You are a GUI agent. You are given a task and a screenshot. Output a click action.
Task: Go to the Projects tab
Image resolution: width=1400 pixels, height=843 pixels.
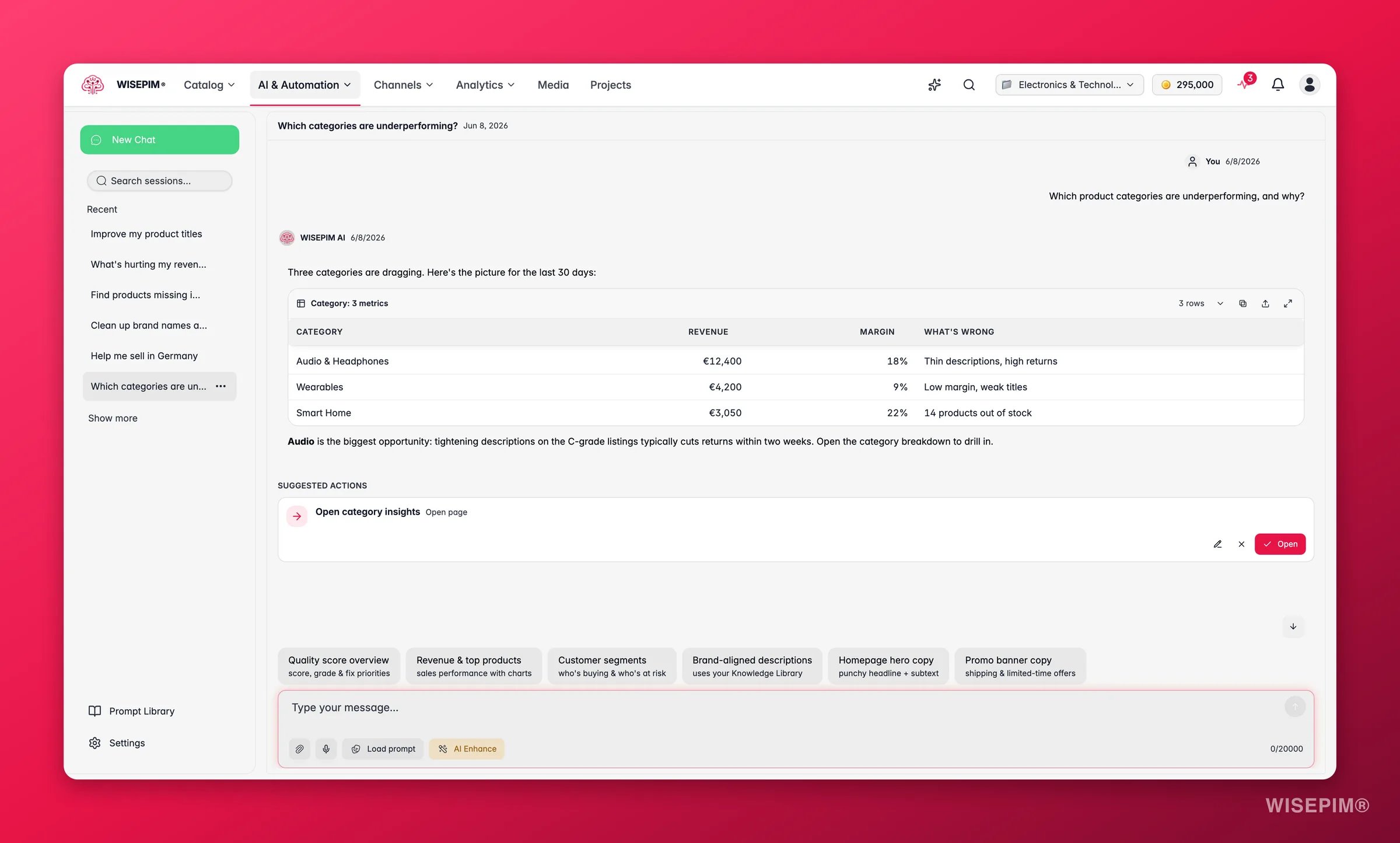[x=610, y=85]
